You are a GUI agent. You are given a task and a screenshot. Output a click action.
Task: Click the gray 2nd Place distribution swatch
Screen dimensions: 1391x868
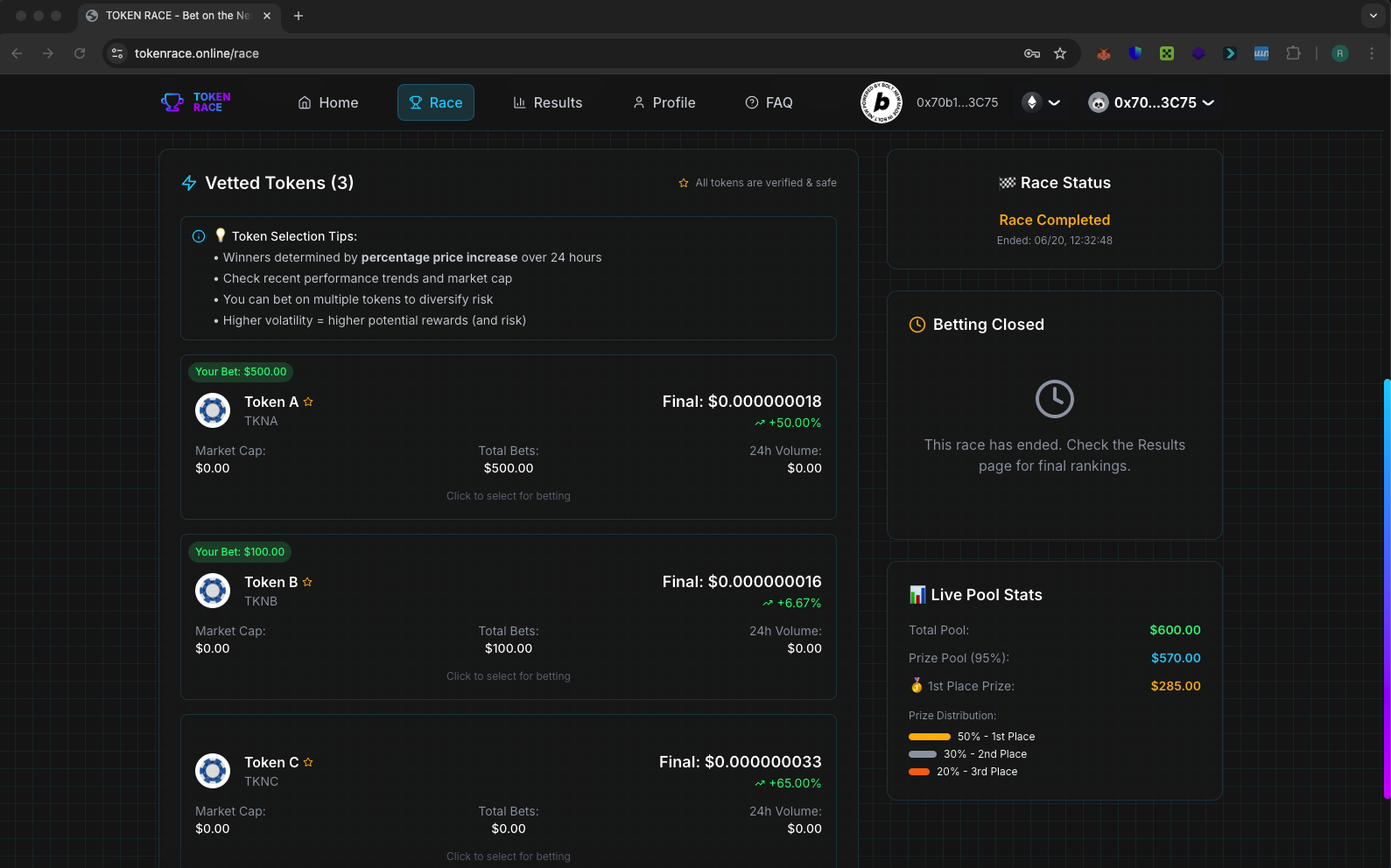tap(923, 754)
